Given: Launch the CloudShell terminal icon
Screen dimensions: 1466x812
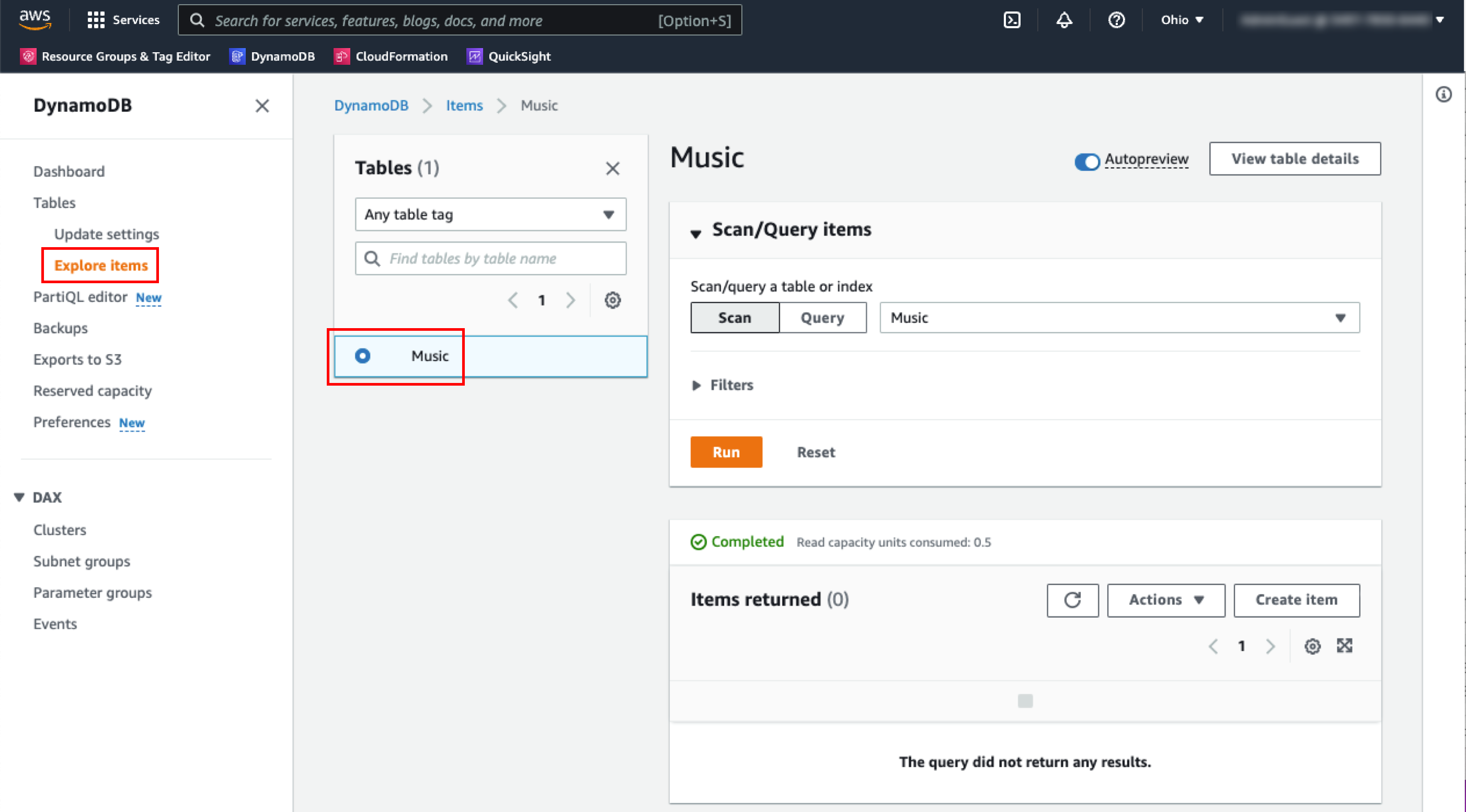Looking at the screenshot, I should 1011,20.
